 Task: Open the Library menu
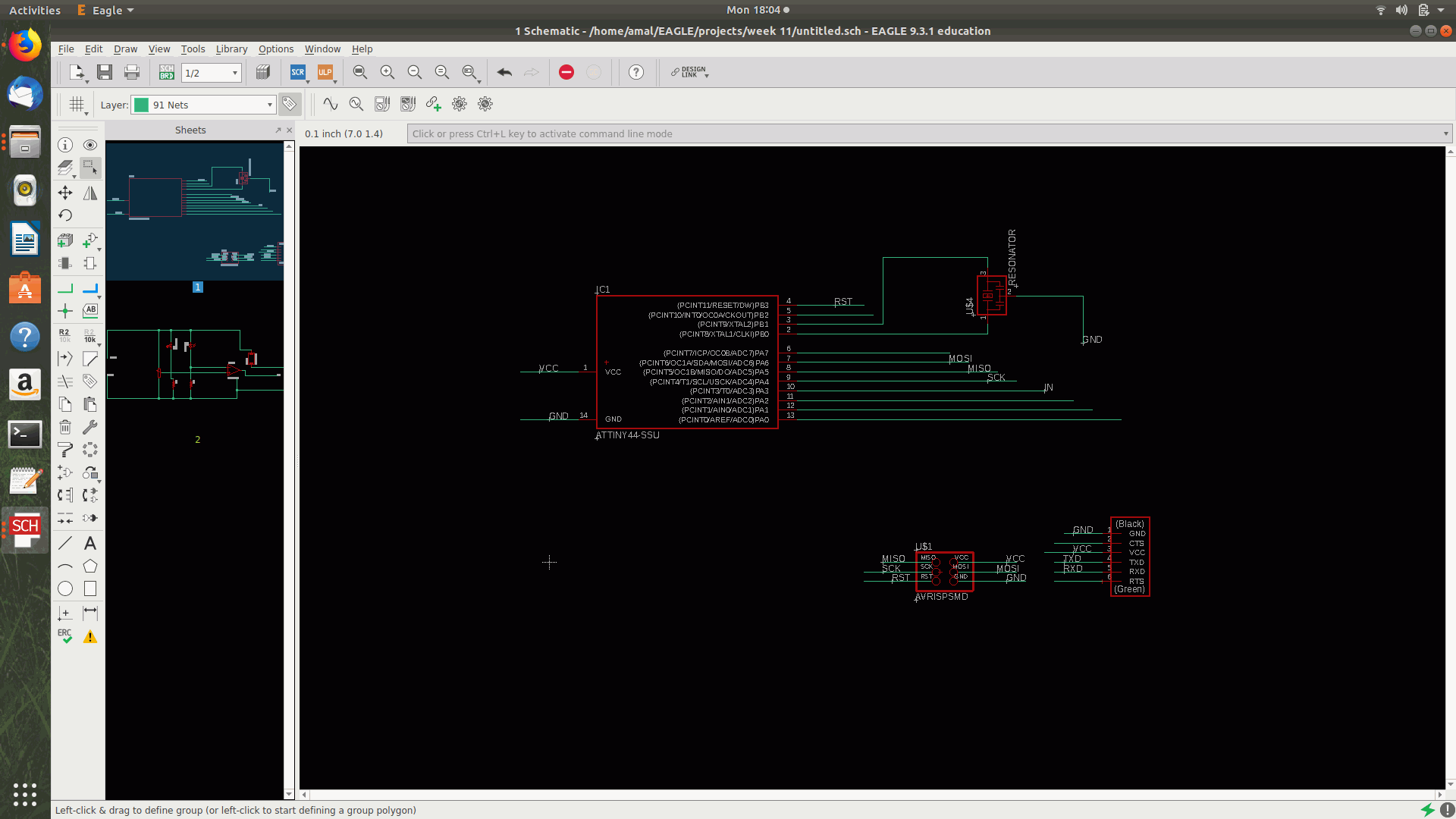(x=231, y=49)
